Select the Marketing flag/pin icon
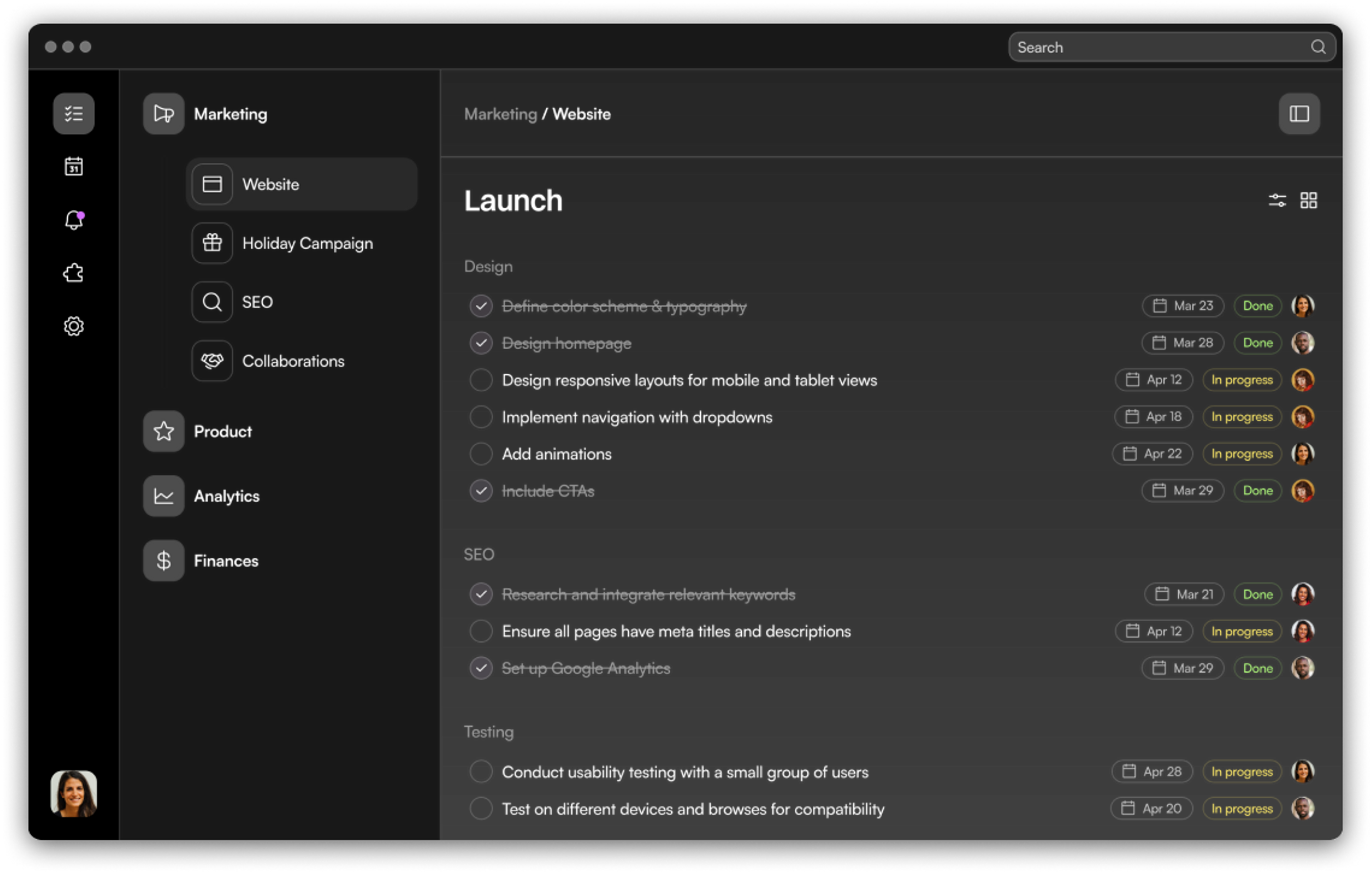Viewport: 1372px width, 874px height. 163,113
